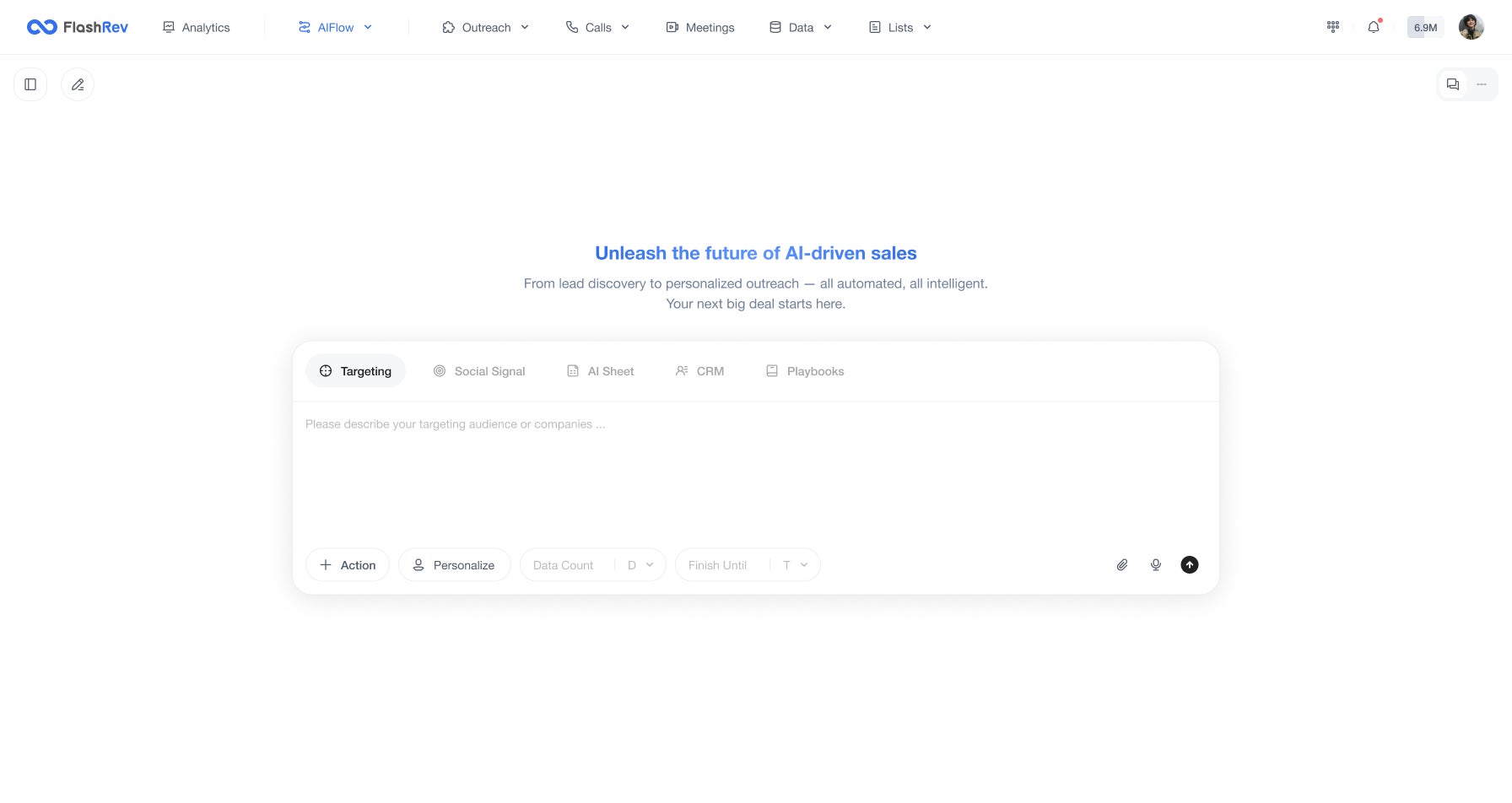Open the apps grid icon
Image resolution: width=1512 pixels, height=803 pixels.
point(1333,27)
